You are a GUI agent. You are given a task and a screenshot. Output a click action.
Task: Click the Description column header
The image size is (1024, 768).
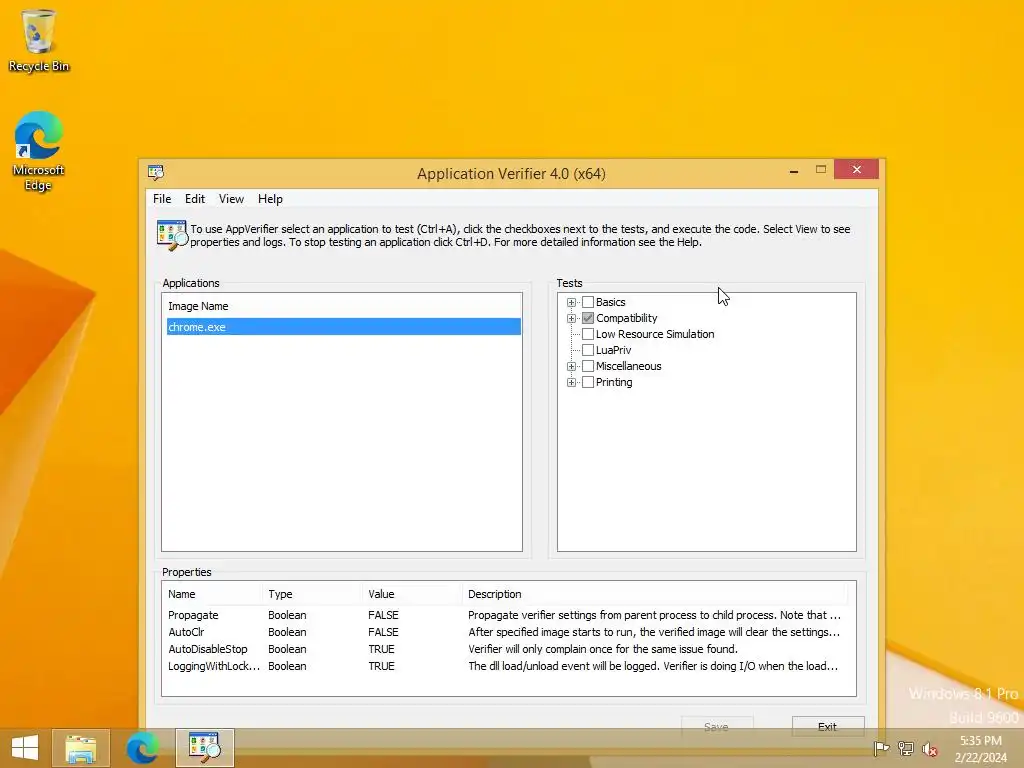(655, 594)
